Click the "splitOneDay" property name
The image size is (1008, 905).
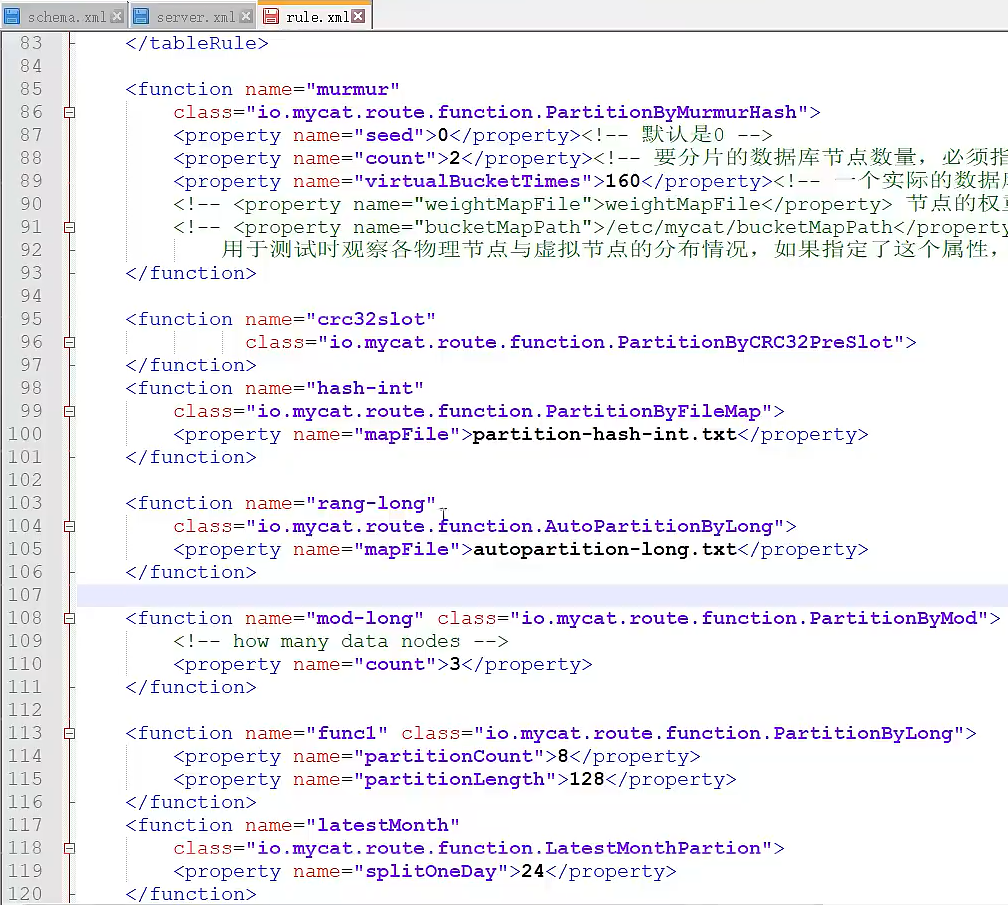tap(431, 872)
